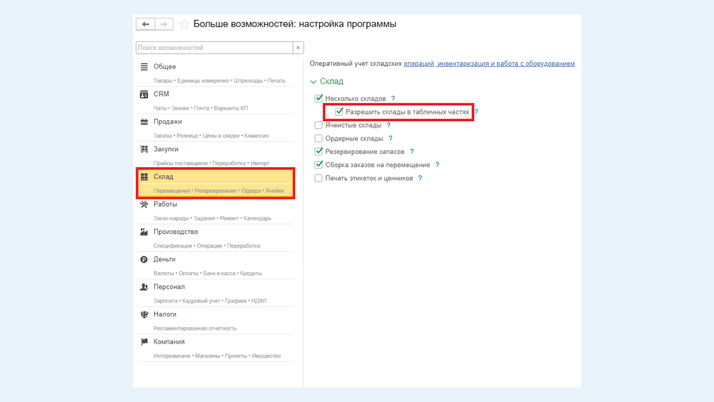This screenshot has height=402, width=714.
Task: Click the page title Больше возможностей
Action: [295, 24]
